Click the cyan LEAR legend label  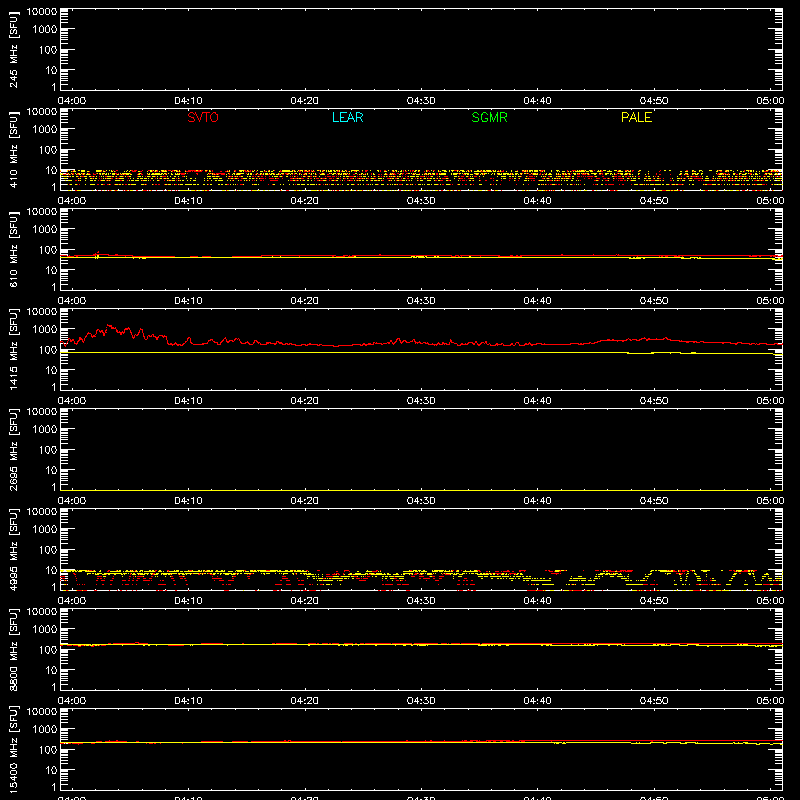coord(347,117)
